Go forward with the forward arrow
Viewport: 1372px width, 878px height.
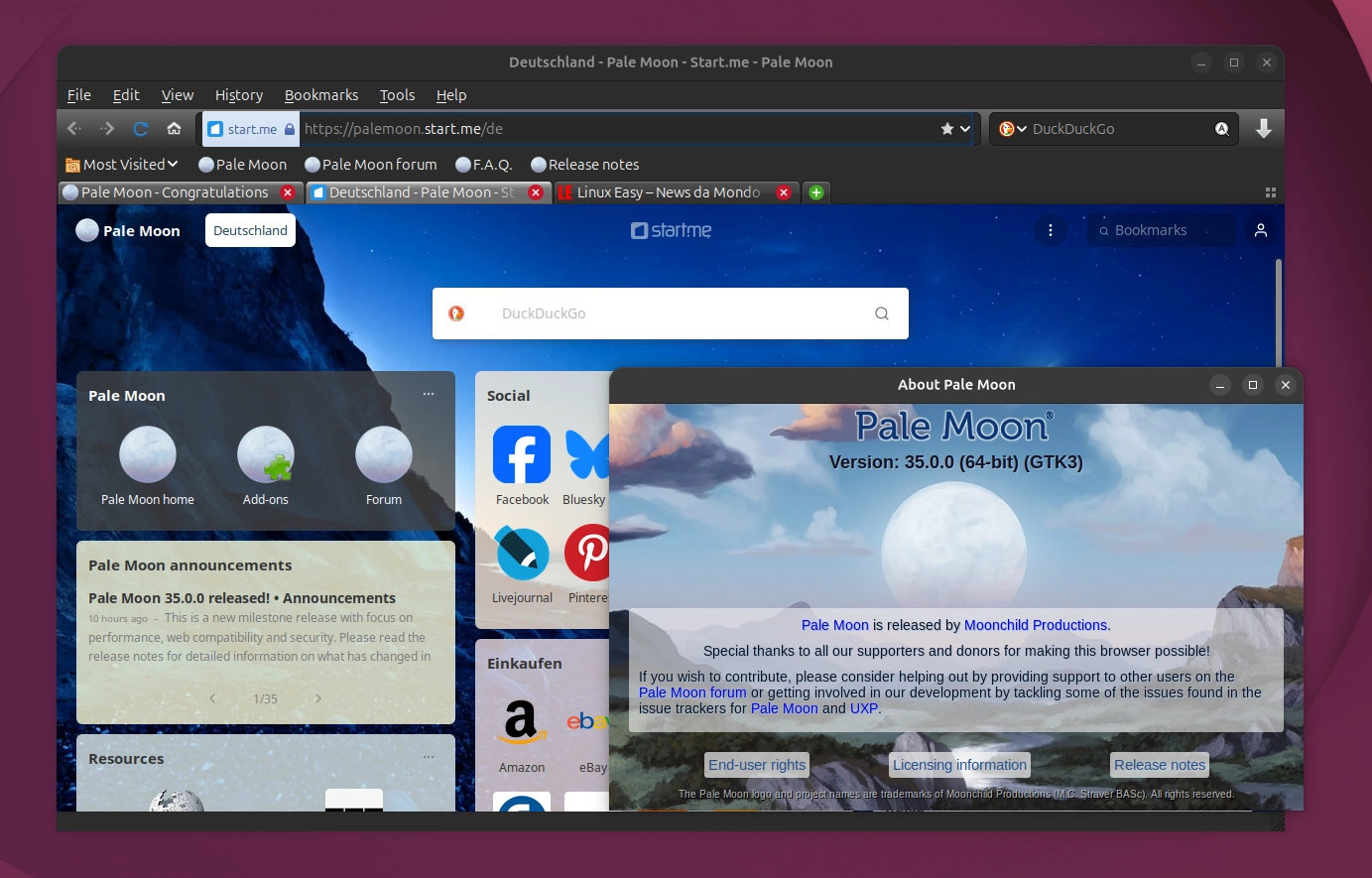click(107, 129)
